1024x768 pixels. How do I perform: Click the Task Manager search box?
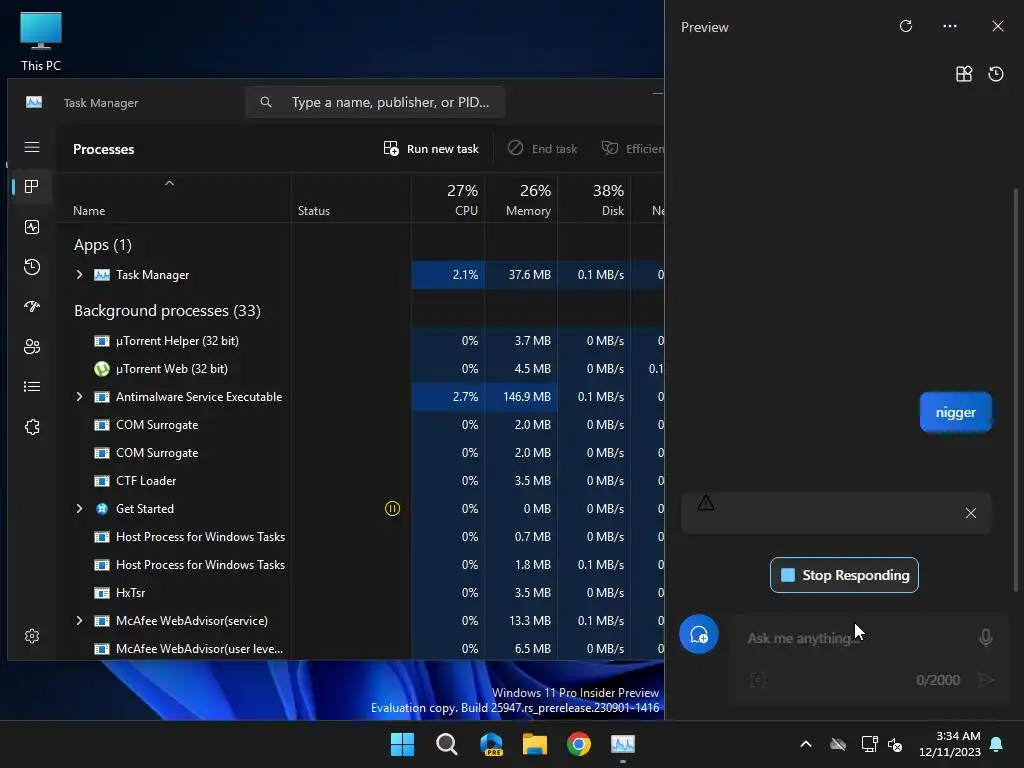(x=375, y=103)
